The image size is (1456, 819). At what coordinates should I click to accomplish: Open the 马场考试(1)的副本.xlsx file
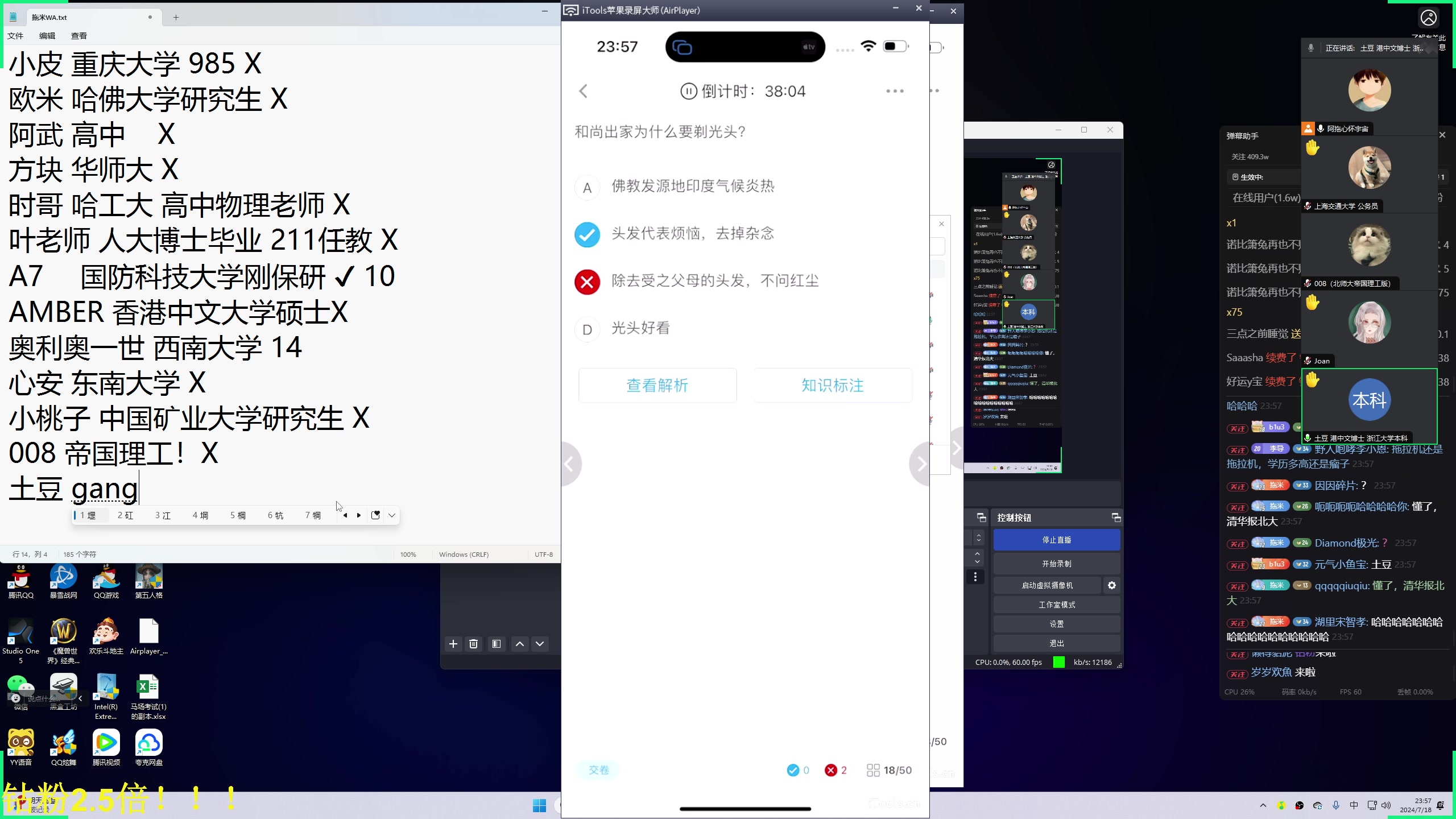pos(148,697)
